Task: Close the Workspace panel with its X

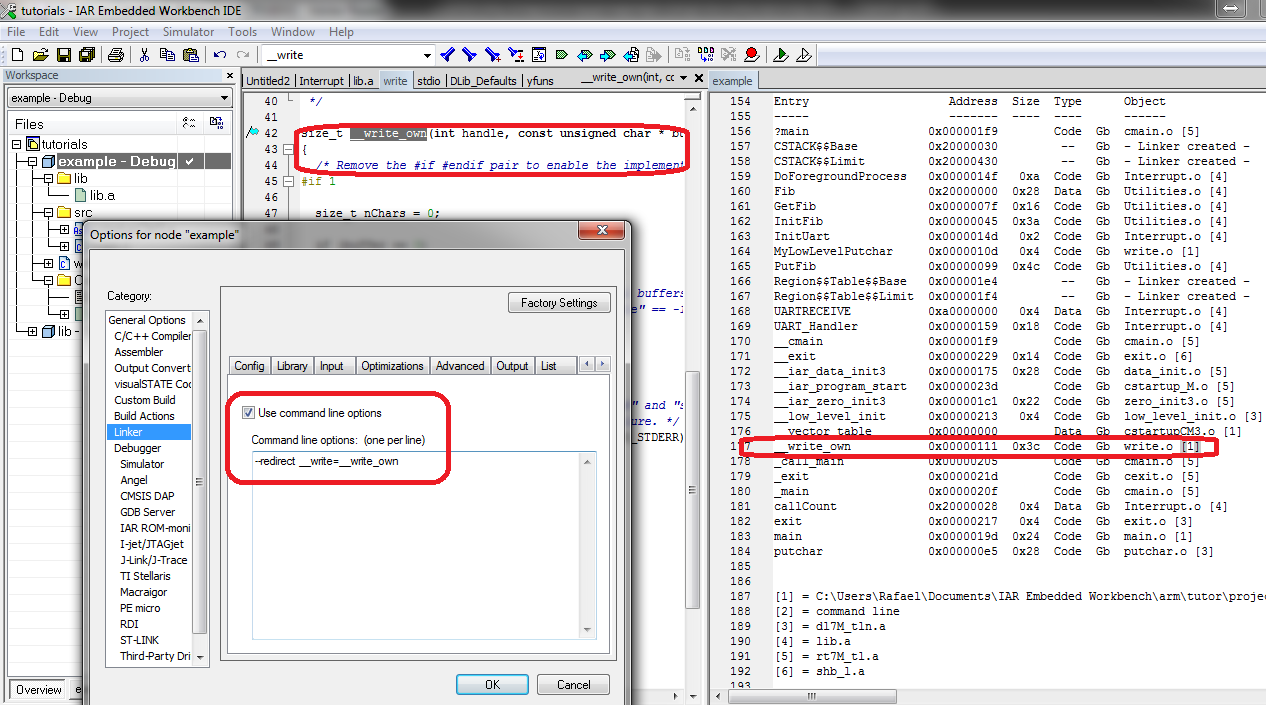Action: click(229, 76)
